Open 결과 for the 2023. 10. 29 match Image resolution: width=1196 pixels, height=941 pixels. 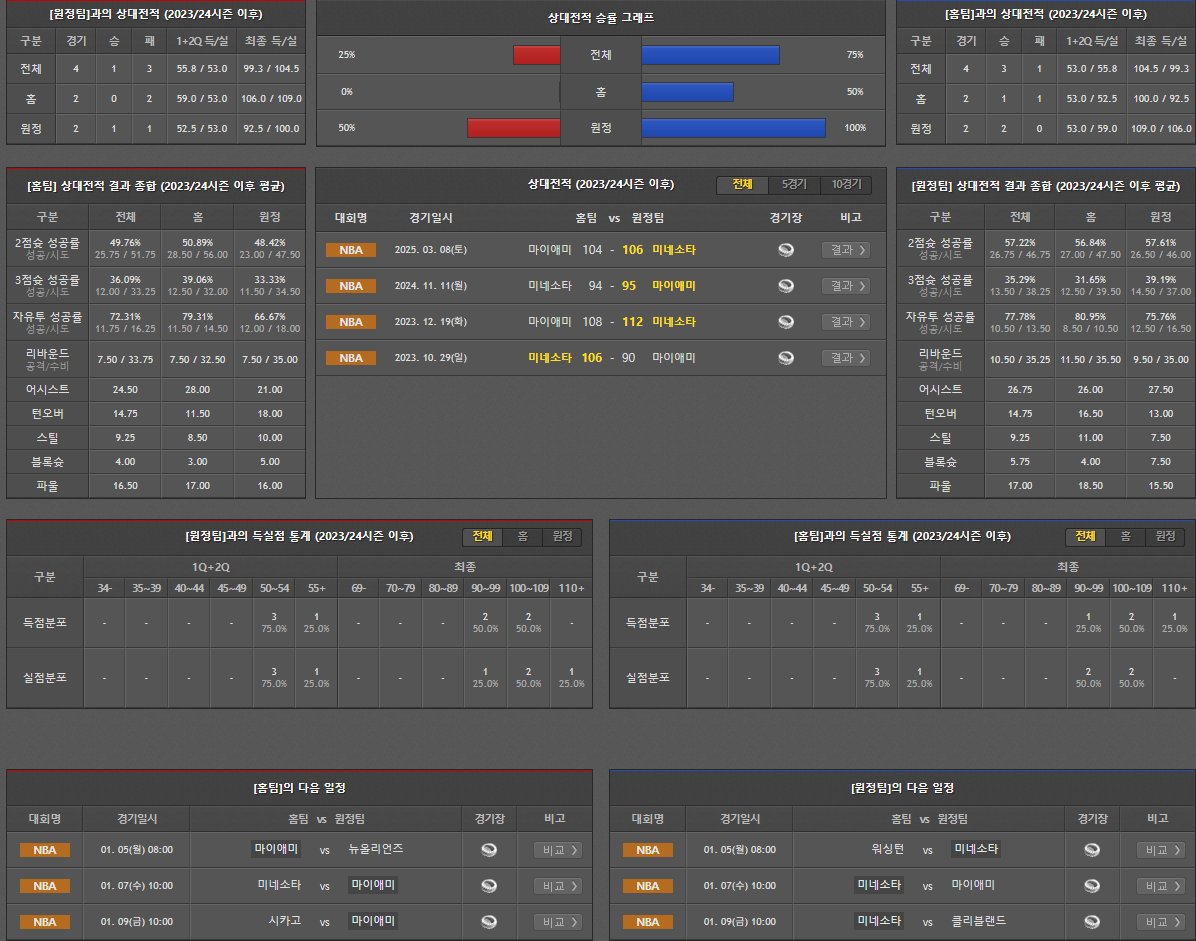tap(845, 358)
